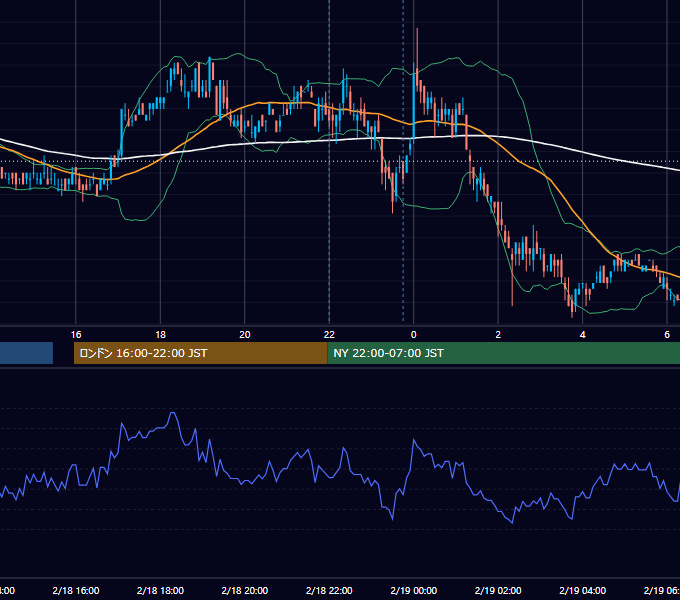Click the '2' hour label on price chart
Screen dimensions: 680x600
[x=498, y=334]
